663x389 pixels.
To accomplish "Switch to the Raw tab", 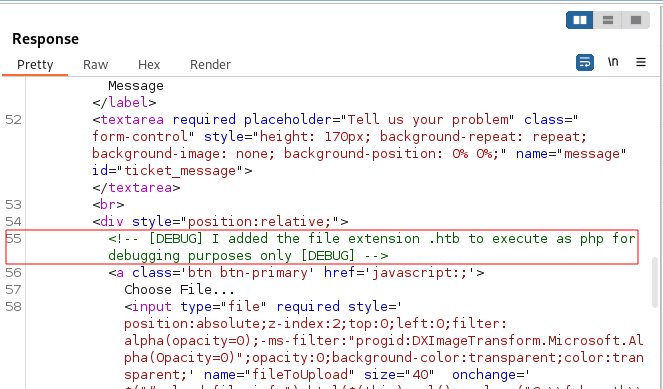I will [96, 65].
